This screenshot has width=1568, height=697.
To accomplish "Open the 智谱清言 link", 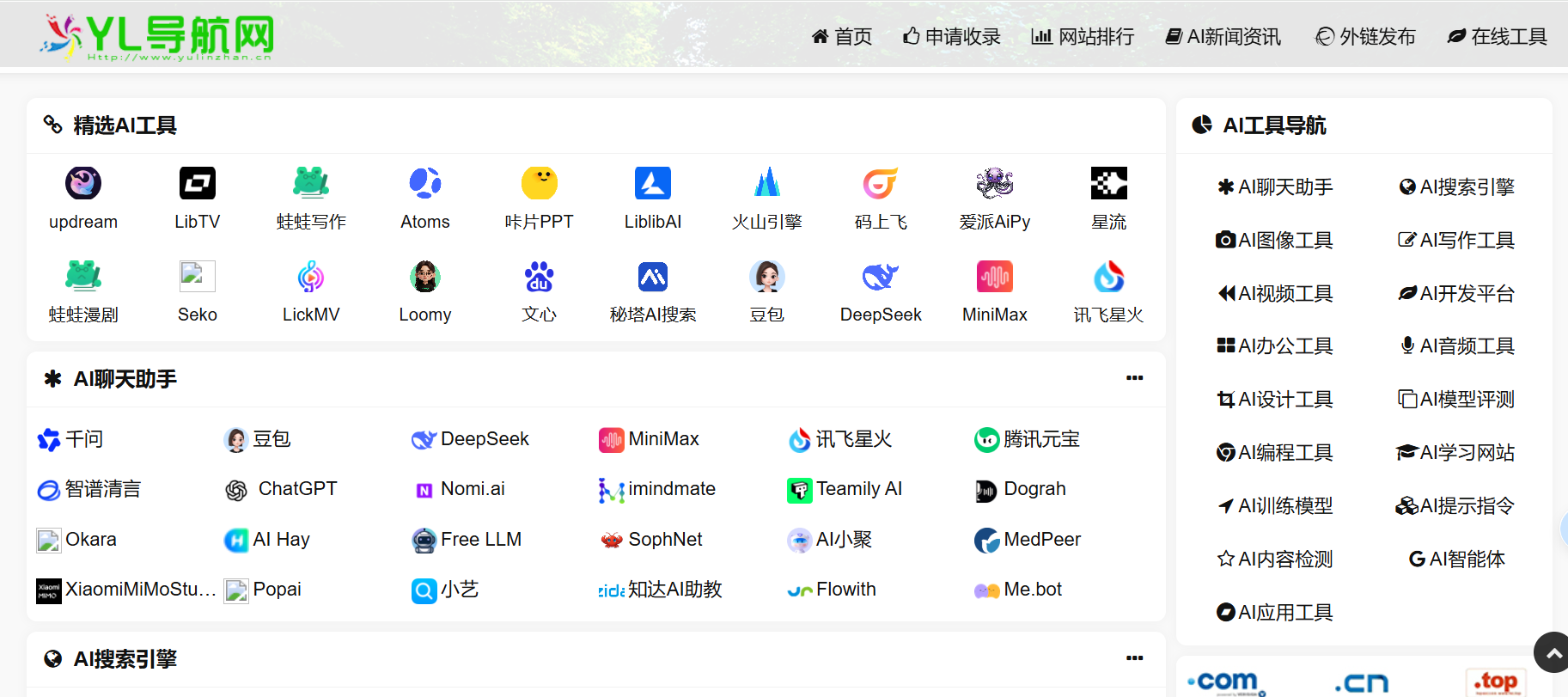I will (88, 489).
